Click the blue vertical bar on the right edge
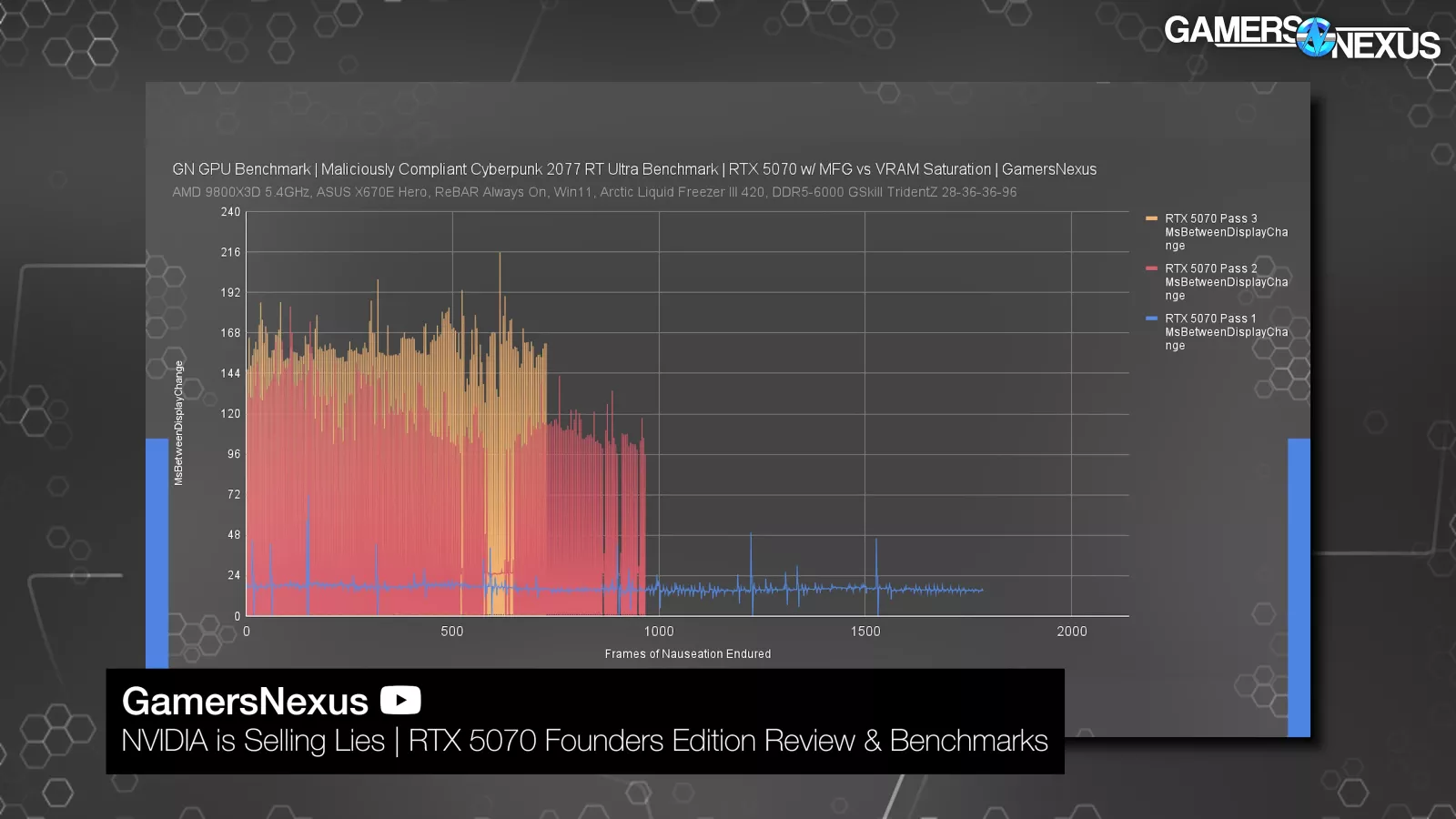The image size is (1456, 819). [1299, 587]
